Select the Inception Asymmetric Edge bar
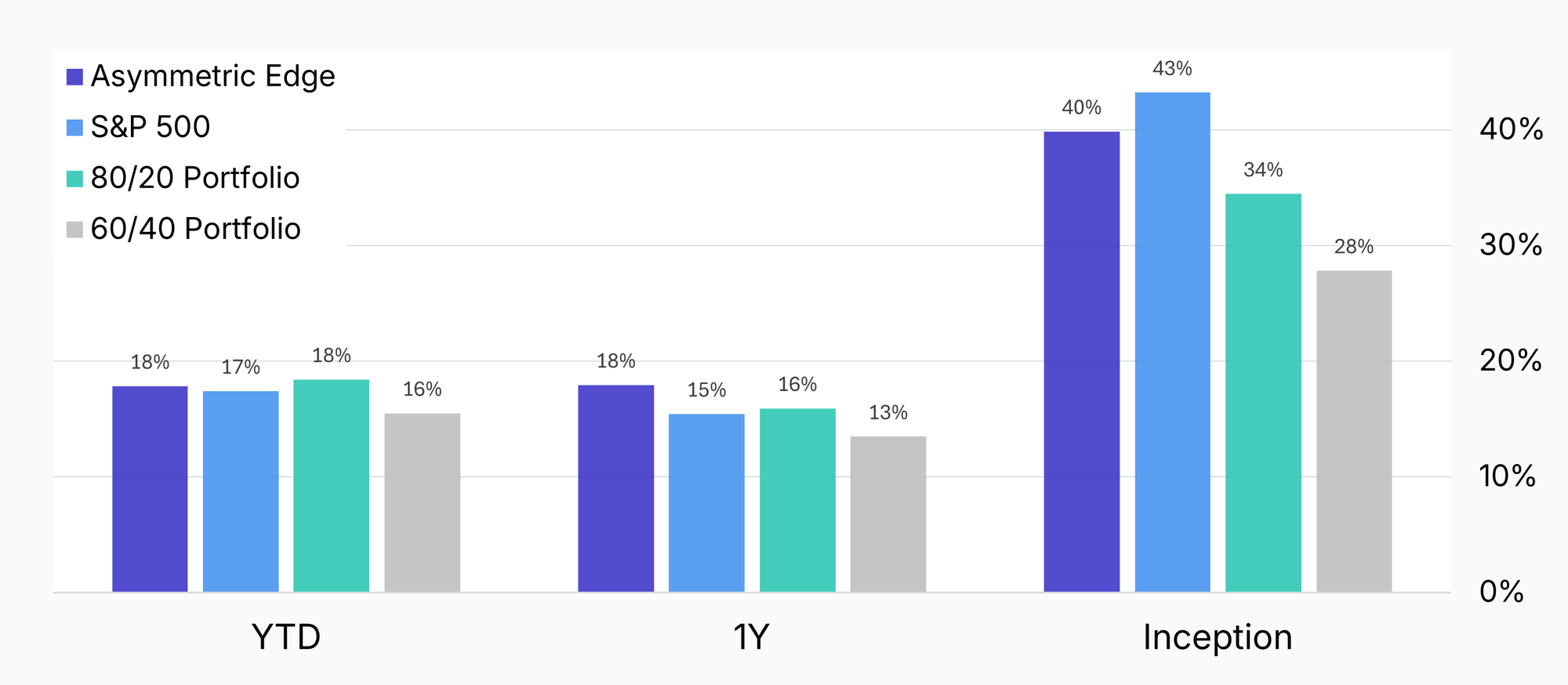The image size is (1568, 685). coord(1081,361)
